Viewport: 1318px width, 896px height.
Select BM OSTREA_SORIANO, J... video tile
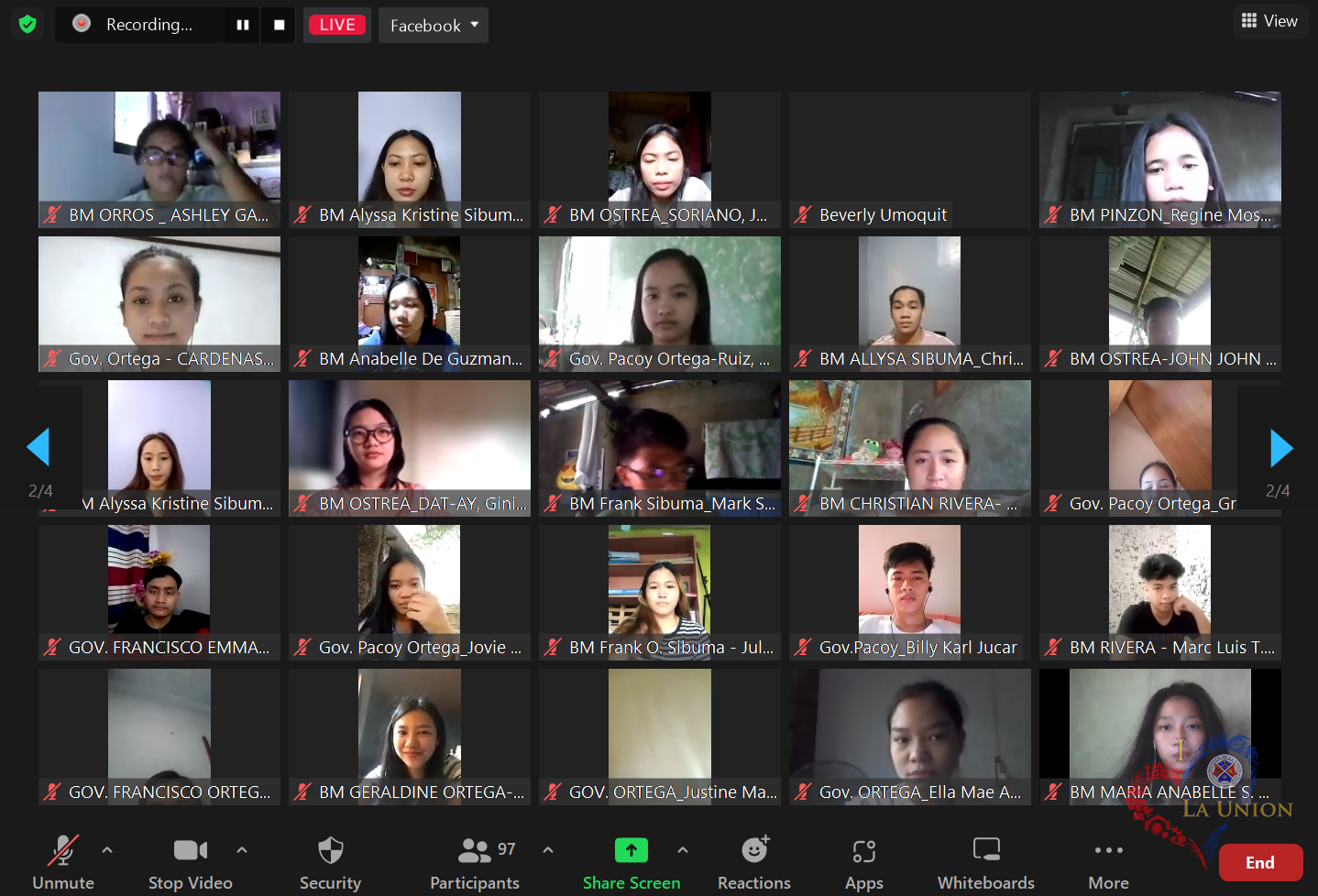660,159
